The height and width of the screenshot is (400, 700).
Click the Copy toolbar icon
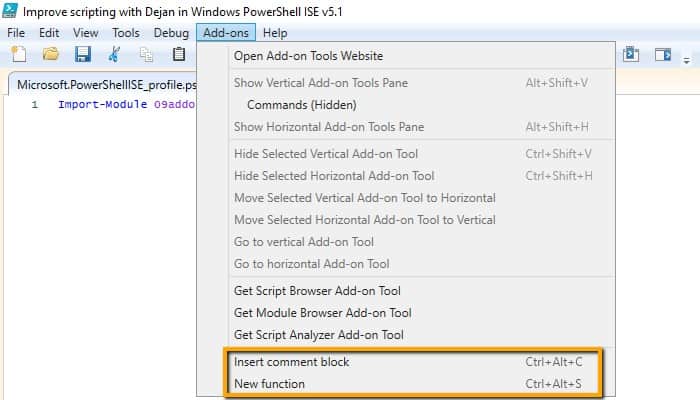[146, 54]
